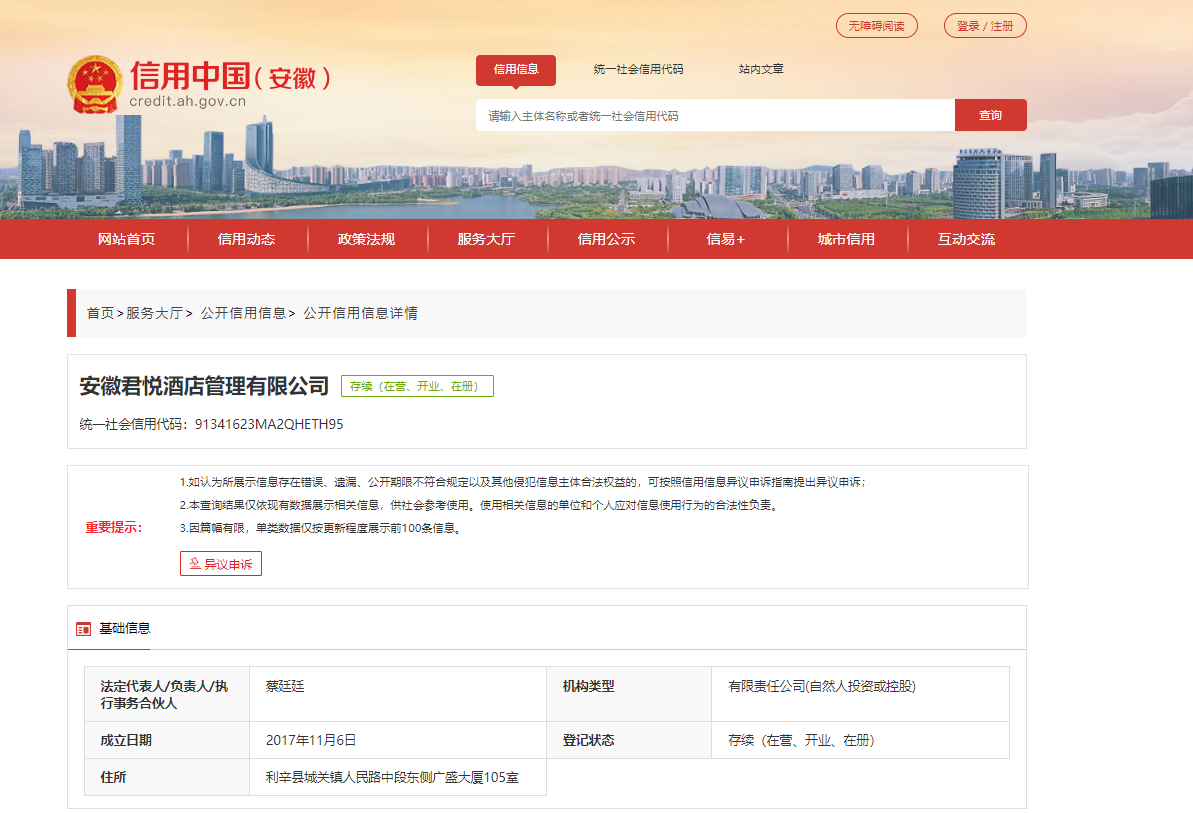The height and width of the screenshot is (814, 1193).
Task: Select the 城市信用 navigation item
Action: coord(847,239)
